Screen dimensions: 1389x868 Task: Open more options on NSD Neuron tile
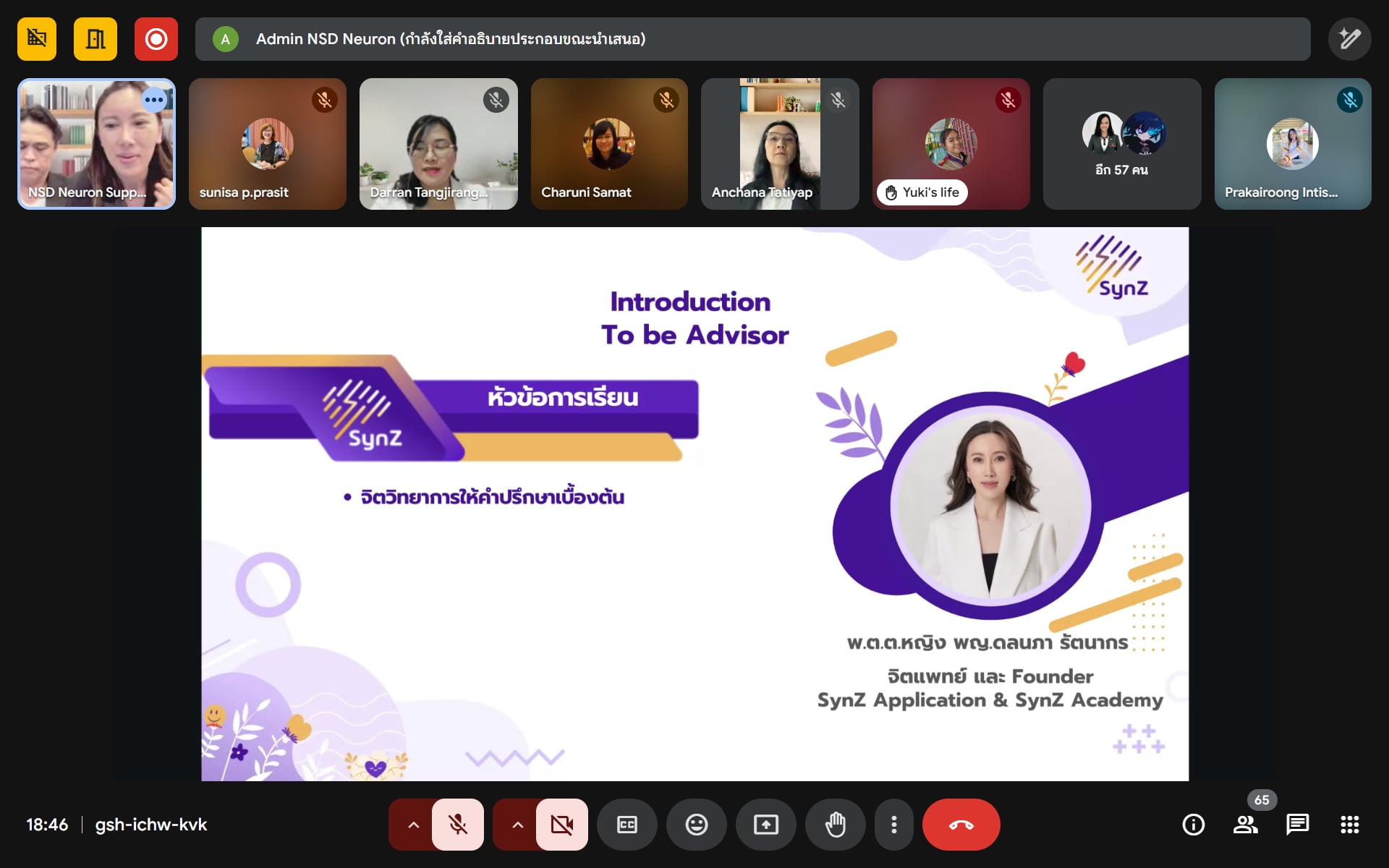(154, 100)
